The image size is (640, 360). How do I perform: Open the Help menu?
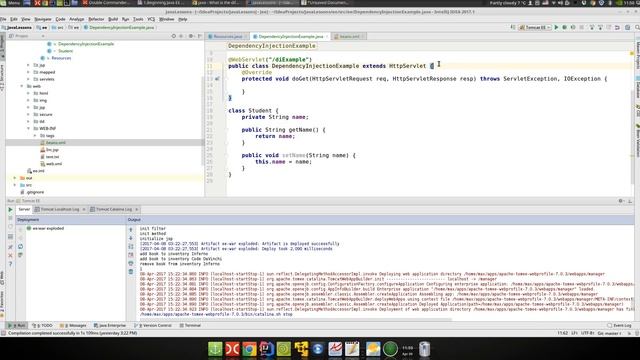pyautogui.click(x=183, y=19)
